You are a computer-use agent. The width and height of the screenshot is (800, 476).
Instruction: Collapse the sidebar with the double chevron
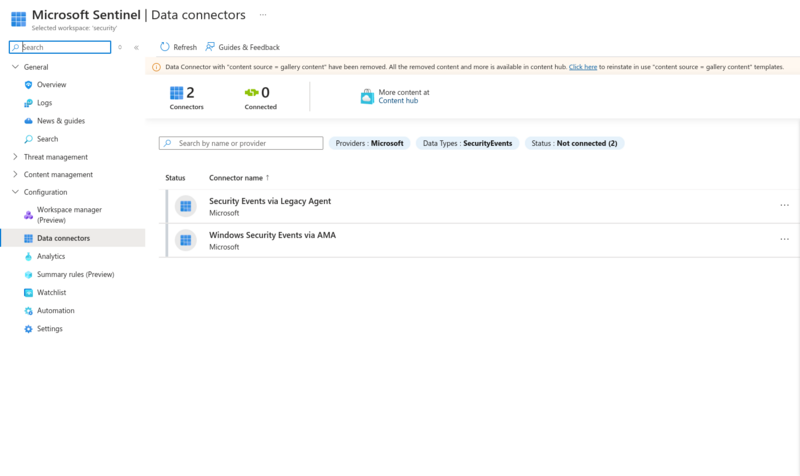tap(136, 47)
